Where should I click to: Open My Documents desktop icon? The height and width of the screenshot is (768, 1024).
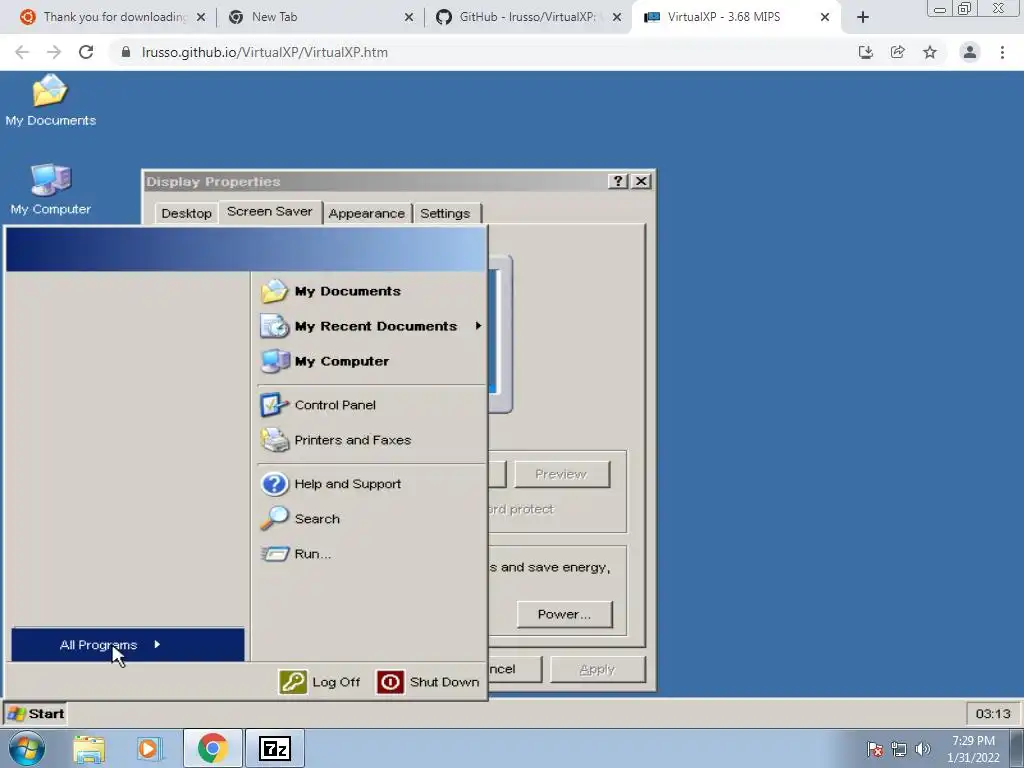click(50, 101)
